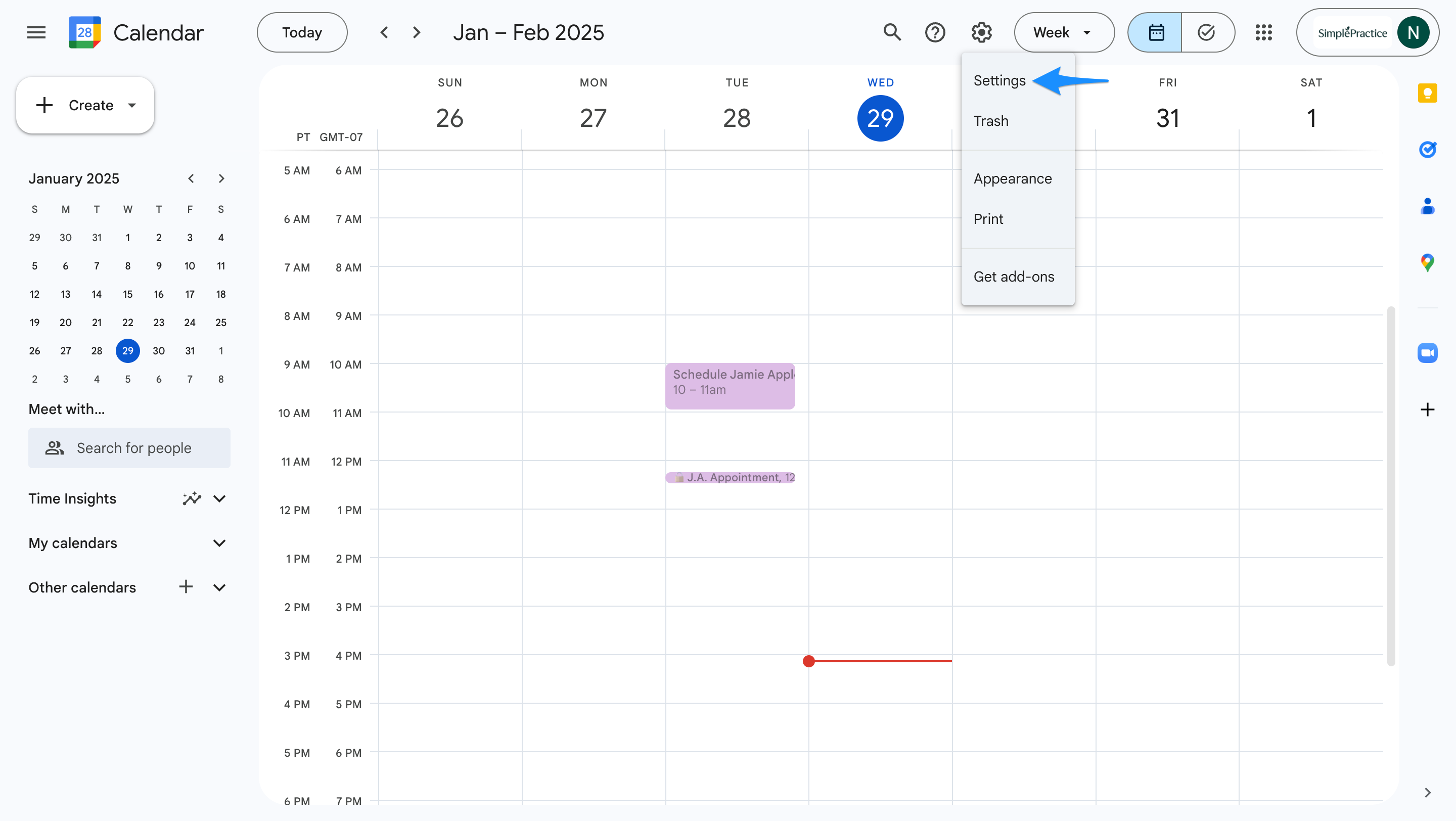Open Google Tasks side panel icon
This screenshot has height=821, width=1456.
tap(1427, 150)
